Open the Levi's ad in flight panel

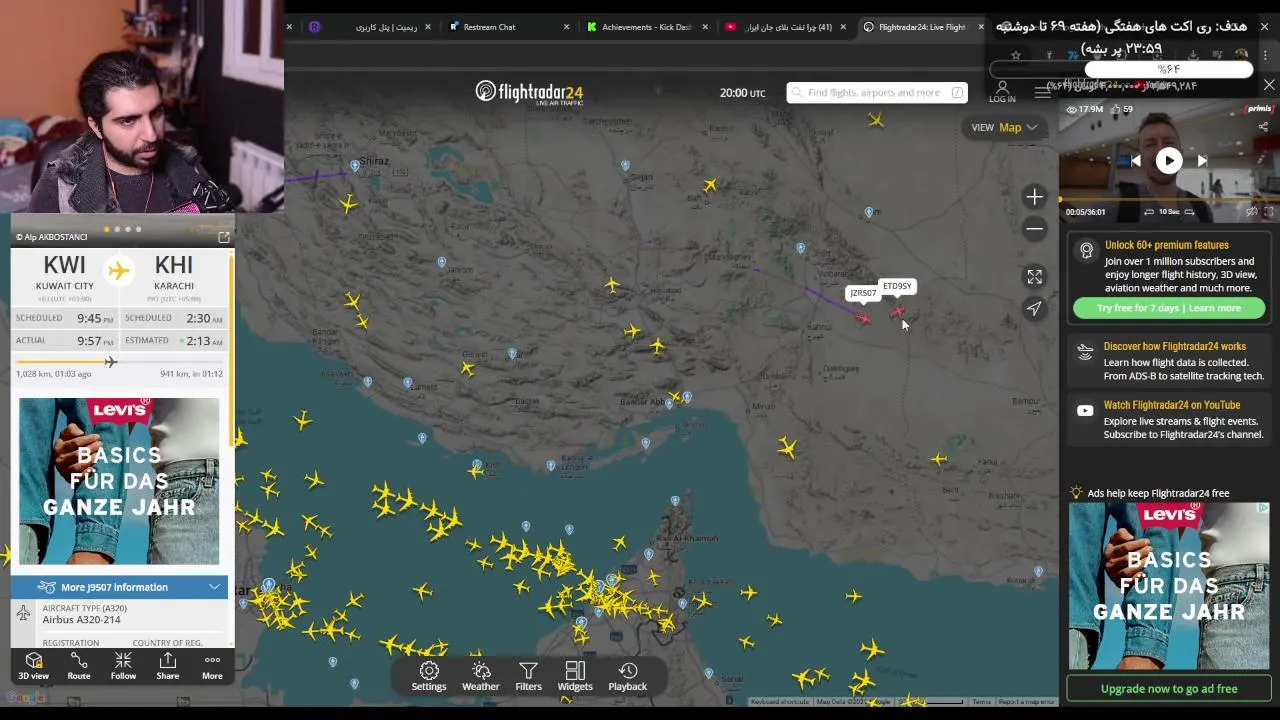coord(119,481)
